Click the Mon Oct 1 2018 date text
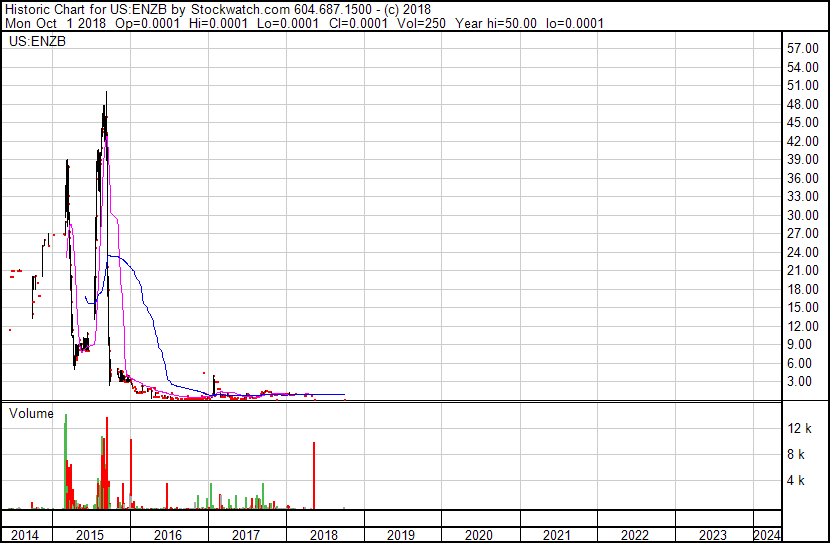 tap(56, 24)
